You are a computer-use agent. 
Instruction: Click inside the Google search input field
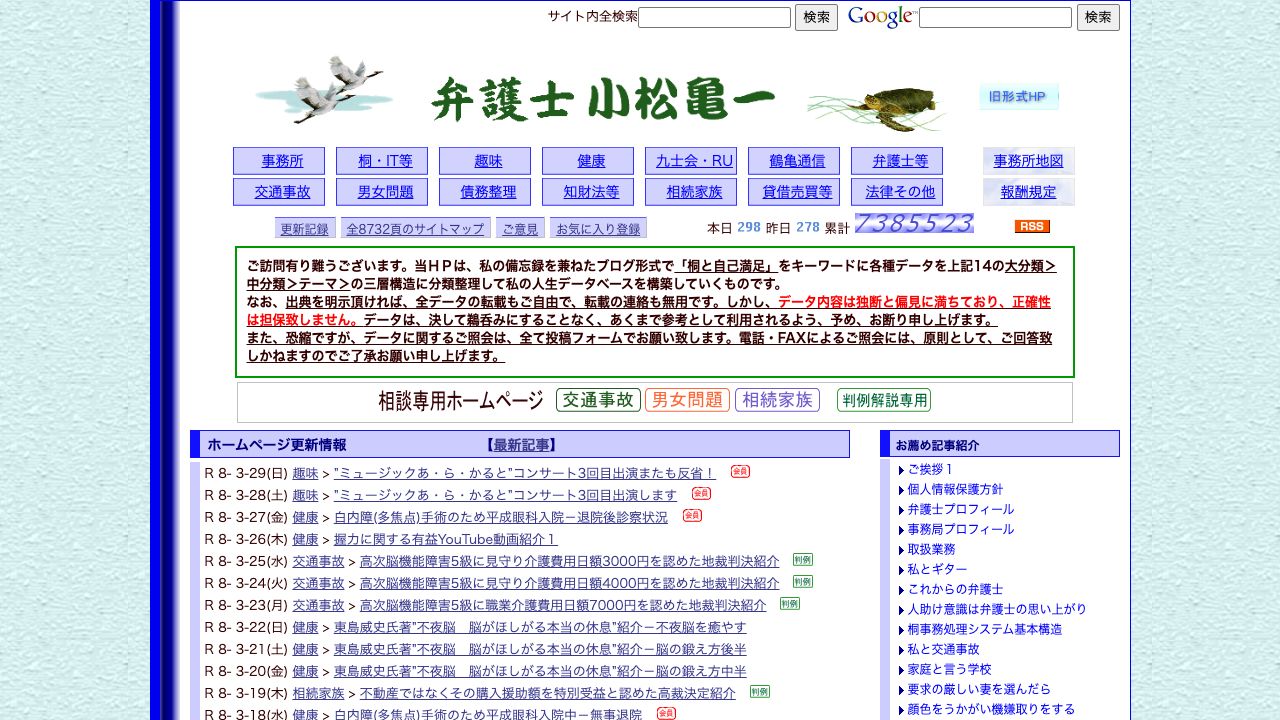(x=995, y=17)
